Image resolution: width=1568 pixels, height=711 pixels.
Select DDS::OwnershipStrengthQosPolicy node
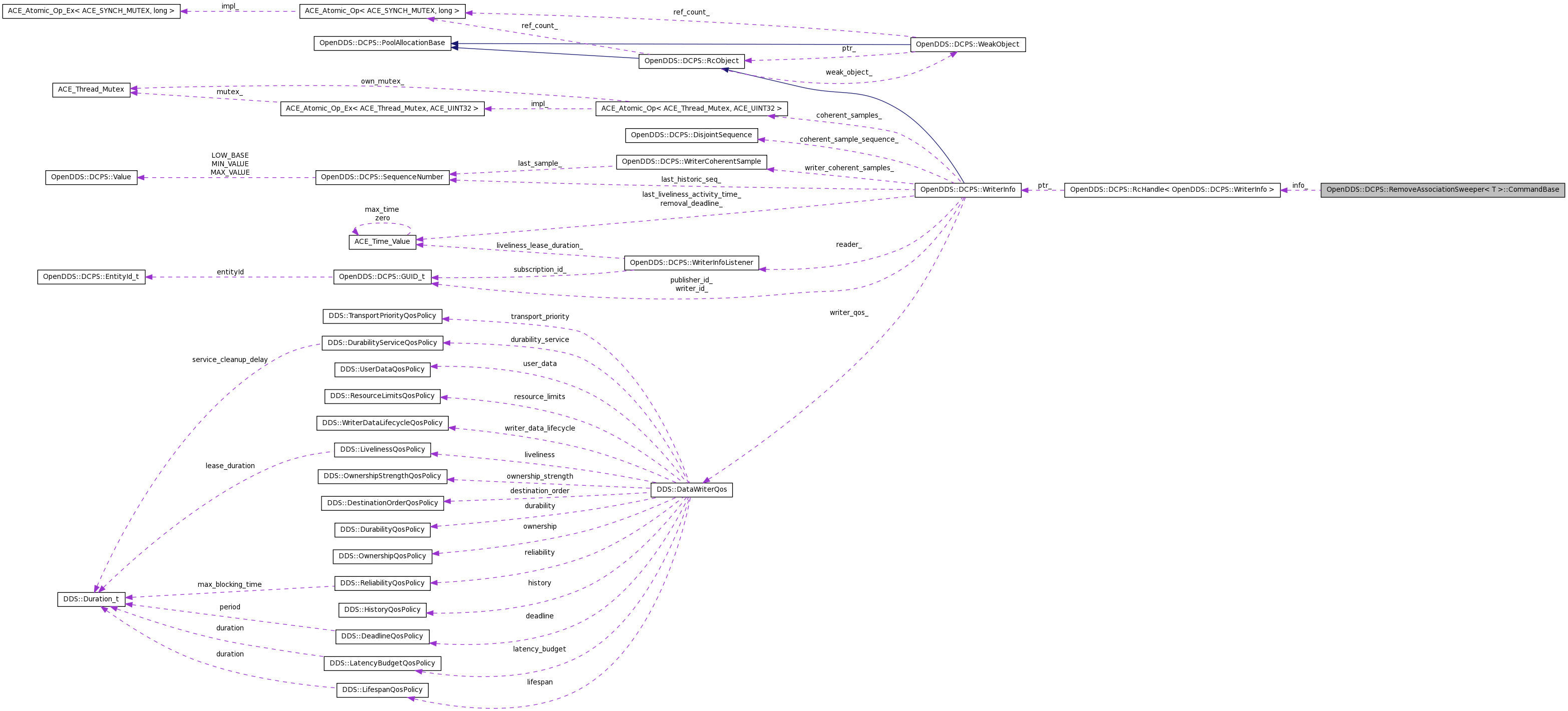tap(382, 476)
